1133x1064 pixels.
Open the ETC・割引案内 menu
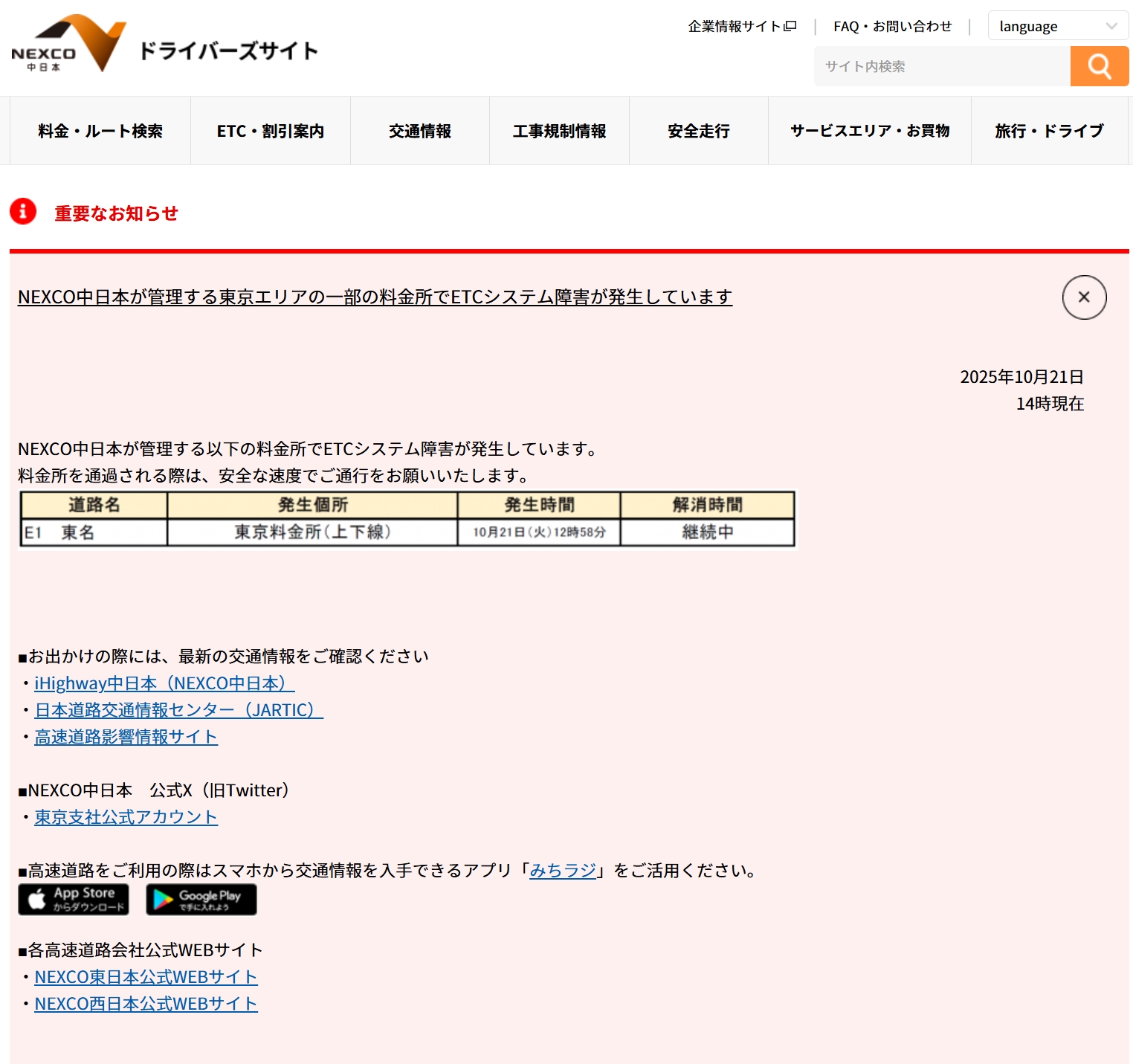coord(271,131)
